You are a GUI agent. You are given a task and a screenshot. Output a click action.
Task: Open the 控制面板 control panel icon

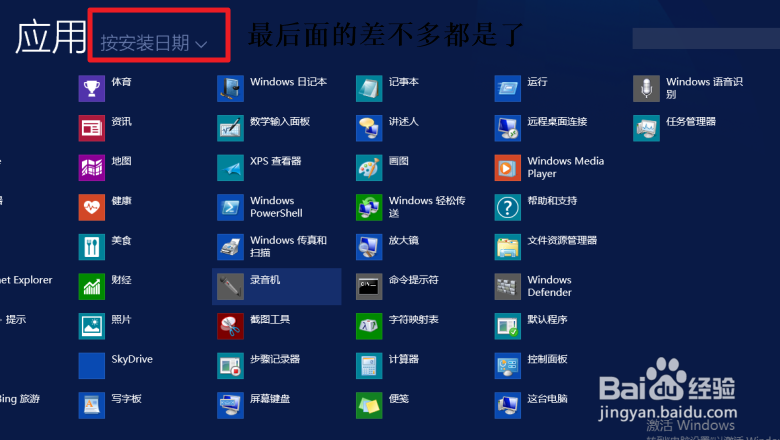coord(507,365)
